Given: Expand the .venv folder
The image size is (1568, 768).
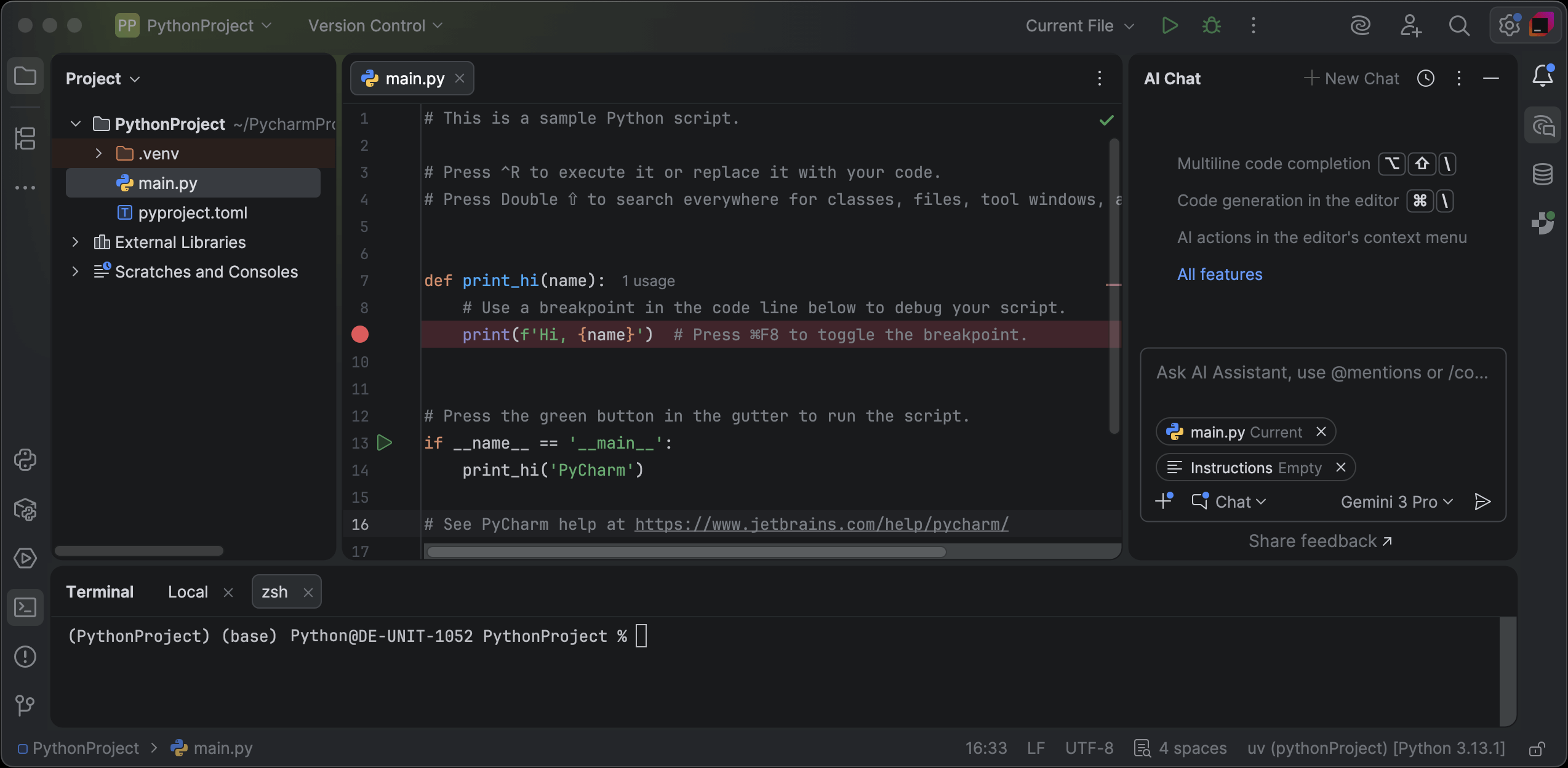Looking at the screenshot, I should tap(98, 154).
